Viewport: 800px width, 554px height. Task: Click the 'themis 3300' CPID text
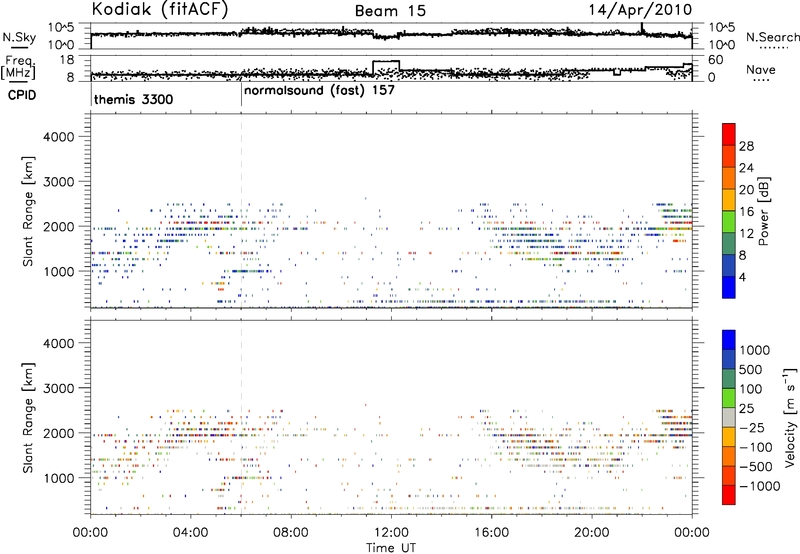[x=134, y=99]
